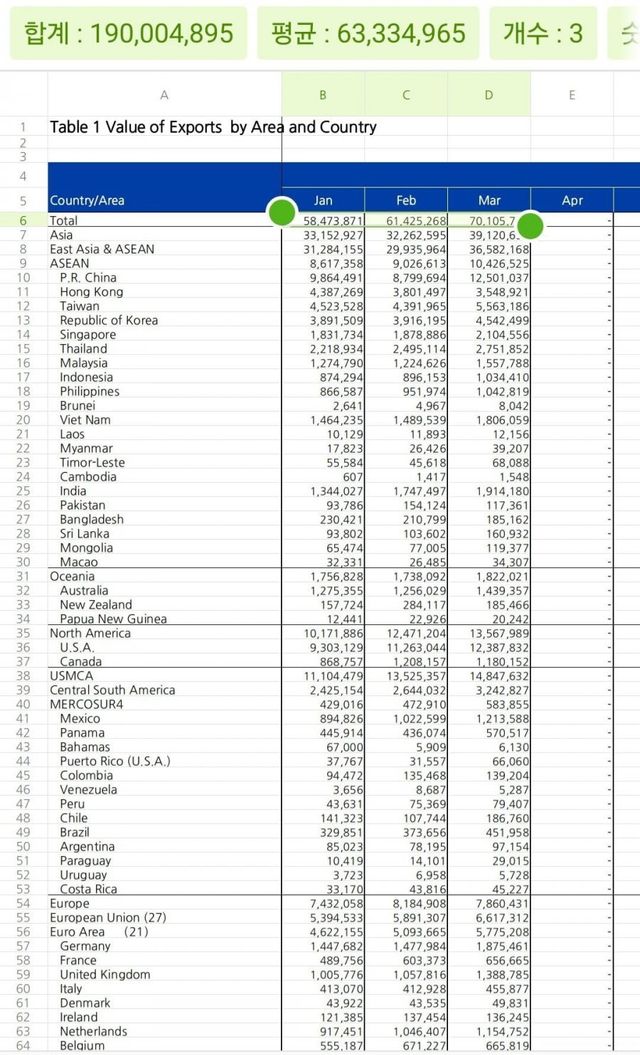The height and width of the screenshot is (1055, 640).
Task: Select the 'European Union (27)' cell
Action: pyautogui.click(x=165, y=917)
